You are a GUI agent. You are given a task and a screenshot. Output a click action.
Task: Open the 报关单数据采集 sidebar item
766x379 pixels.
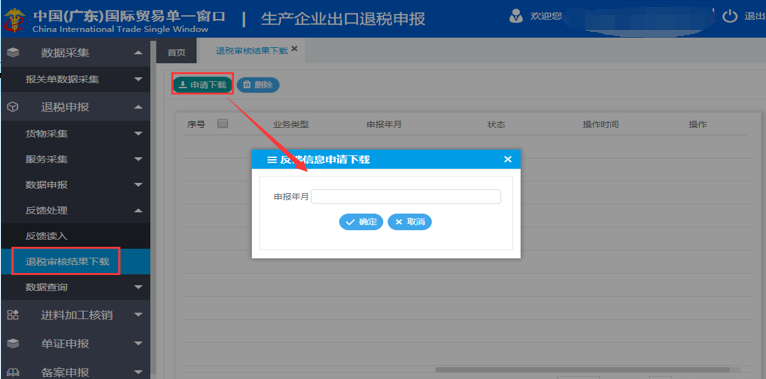pyautogui.click(x=75, y=79)
